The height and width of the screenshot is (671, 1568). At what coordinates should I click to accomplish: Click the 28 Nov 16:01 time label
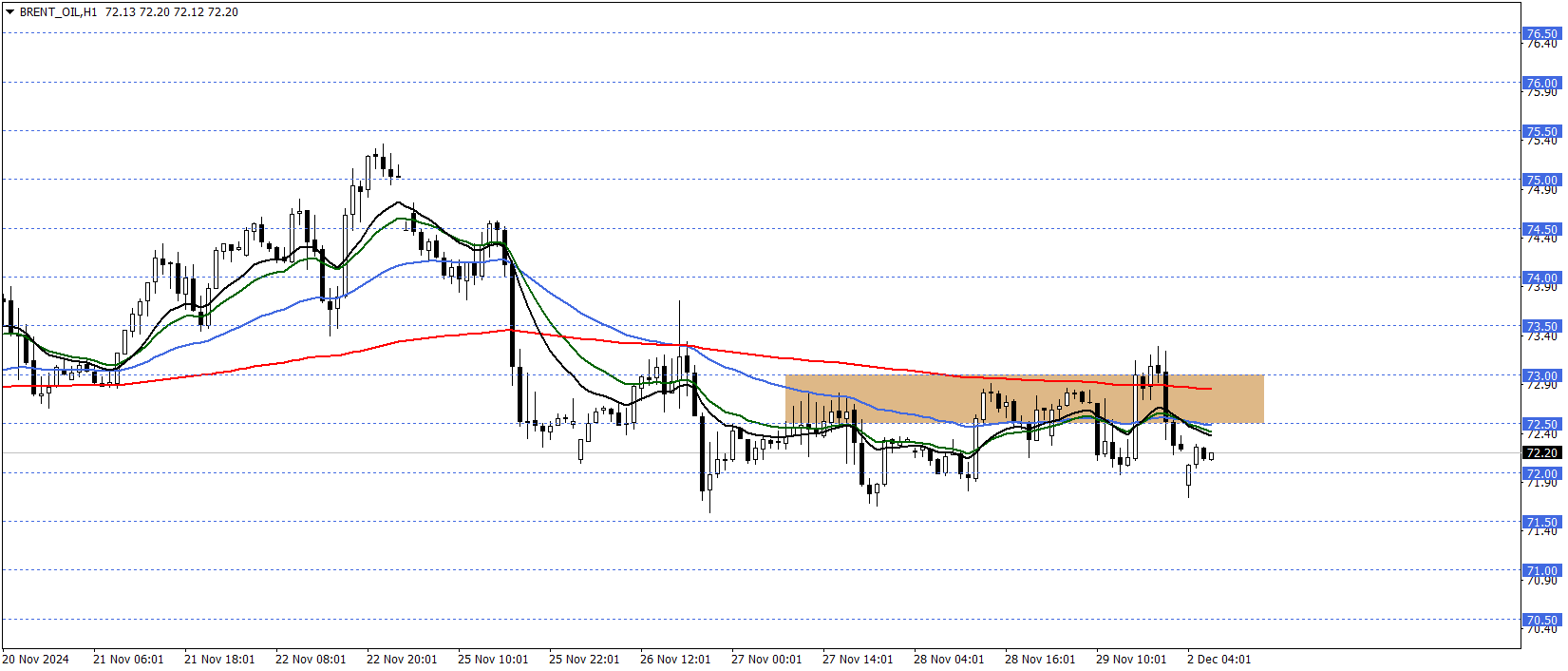[1040, 659]
